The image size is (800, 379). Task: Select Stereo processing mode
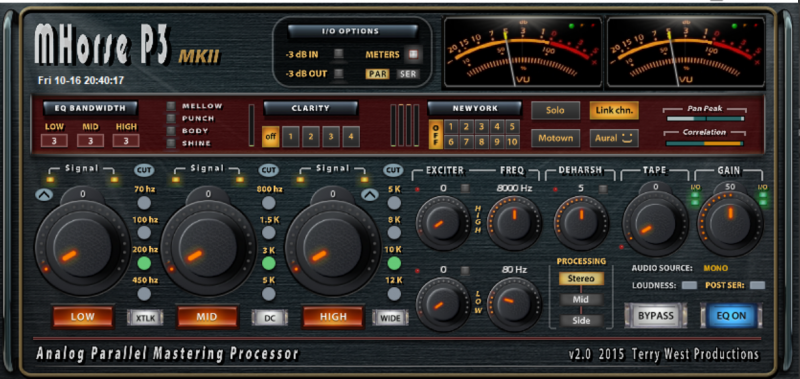581,279
